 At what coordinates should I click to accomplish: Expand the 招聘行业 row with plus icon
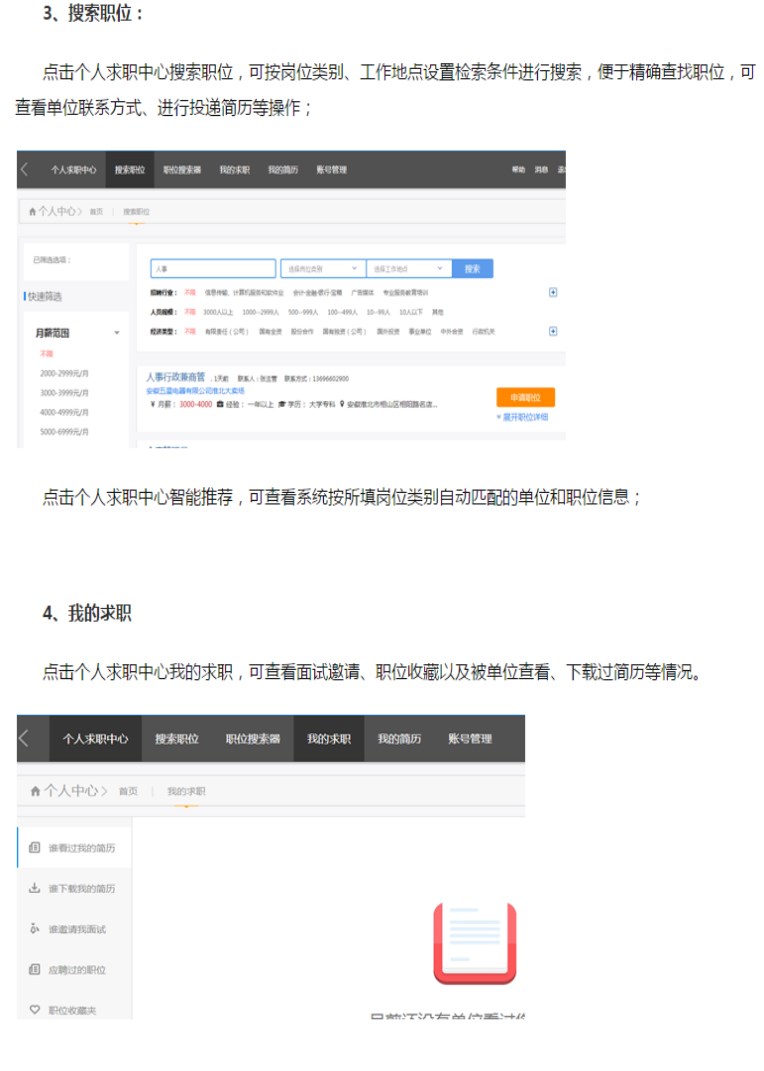(x=553, y=292)
